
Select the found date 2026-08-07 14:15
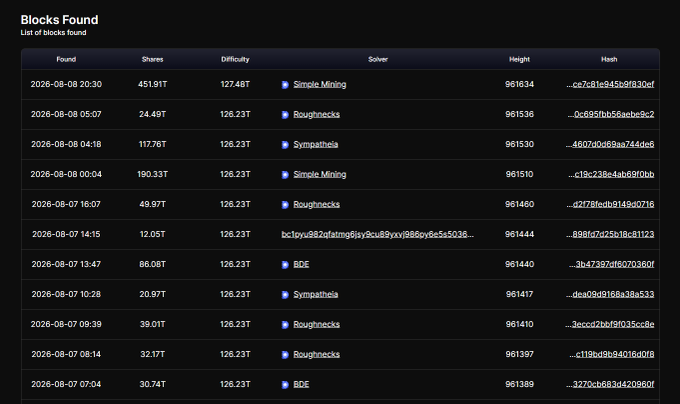66,234
